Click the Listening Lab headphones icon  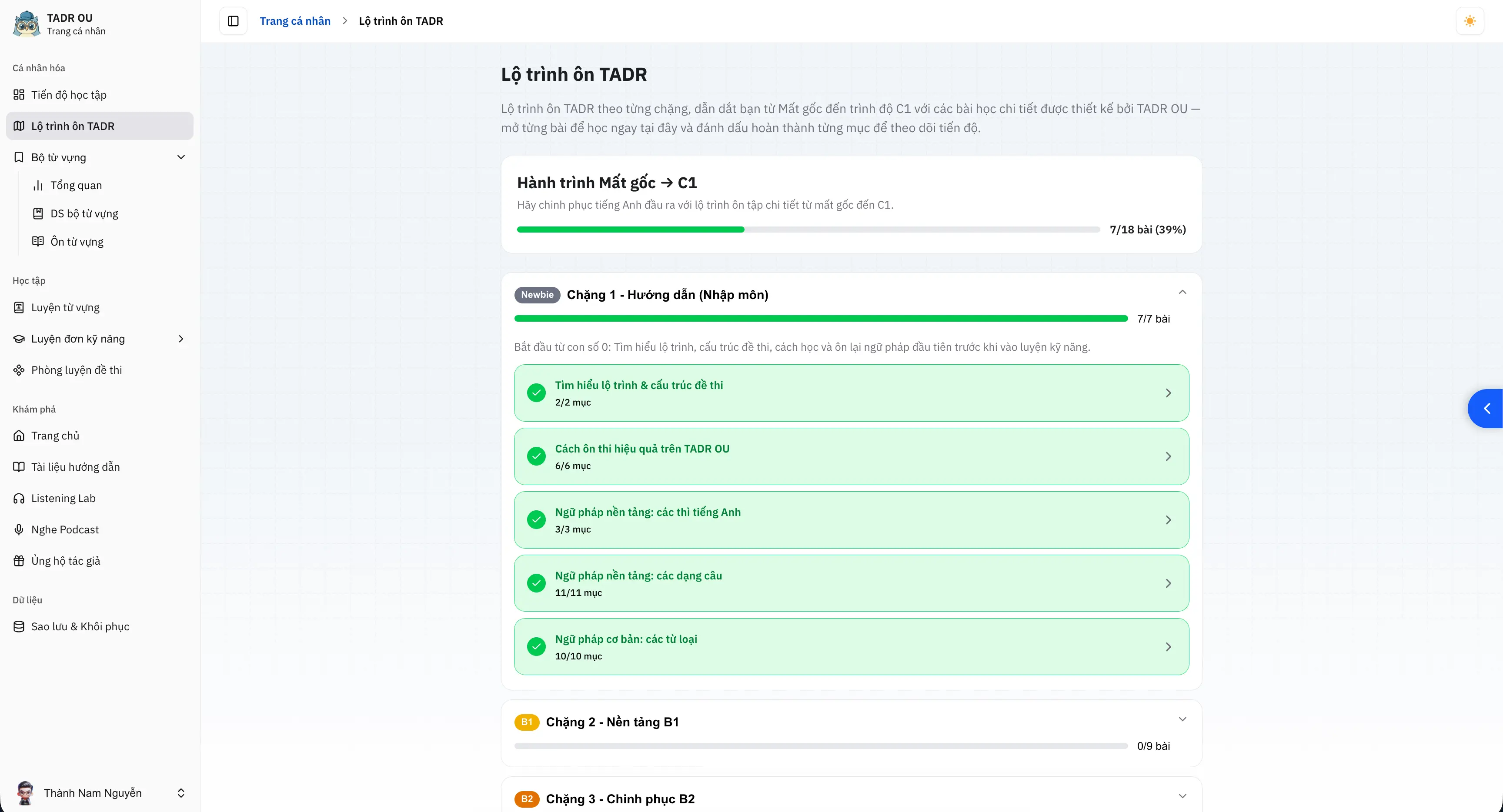tap(19, 498)
